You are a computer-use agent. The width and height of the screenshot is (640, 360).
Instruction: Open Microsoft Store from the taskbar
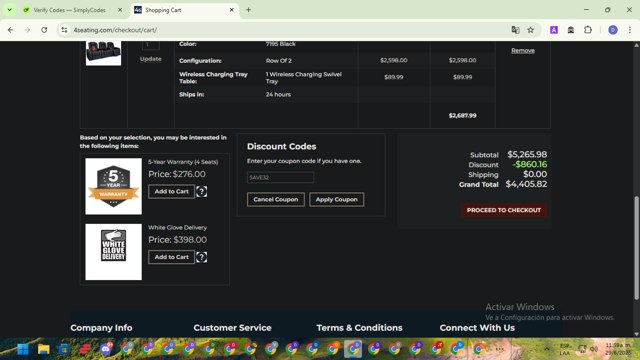[x=64, y=349]
